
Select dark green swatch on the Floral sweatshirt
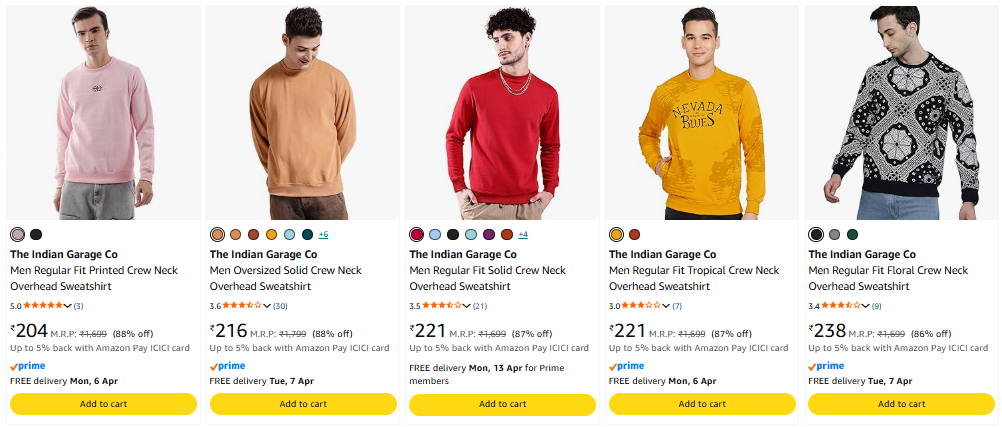tap(852, 234)
